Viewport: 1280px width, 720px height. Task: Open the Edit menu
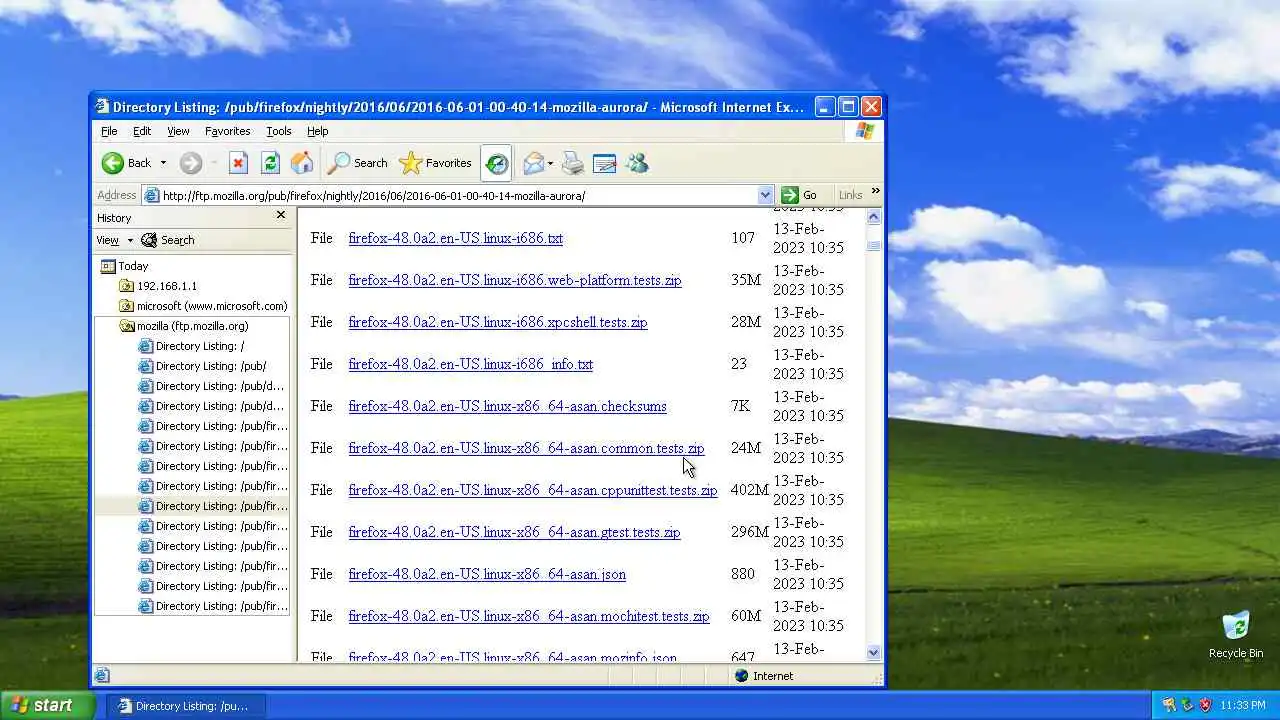142,131
